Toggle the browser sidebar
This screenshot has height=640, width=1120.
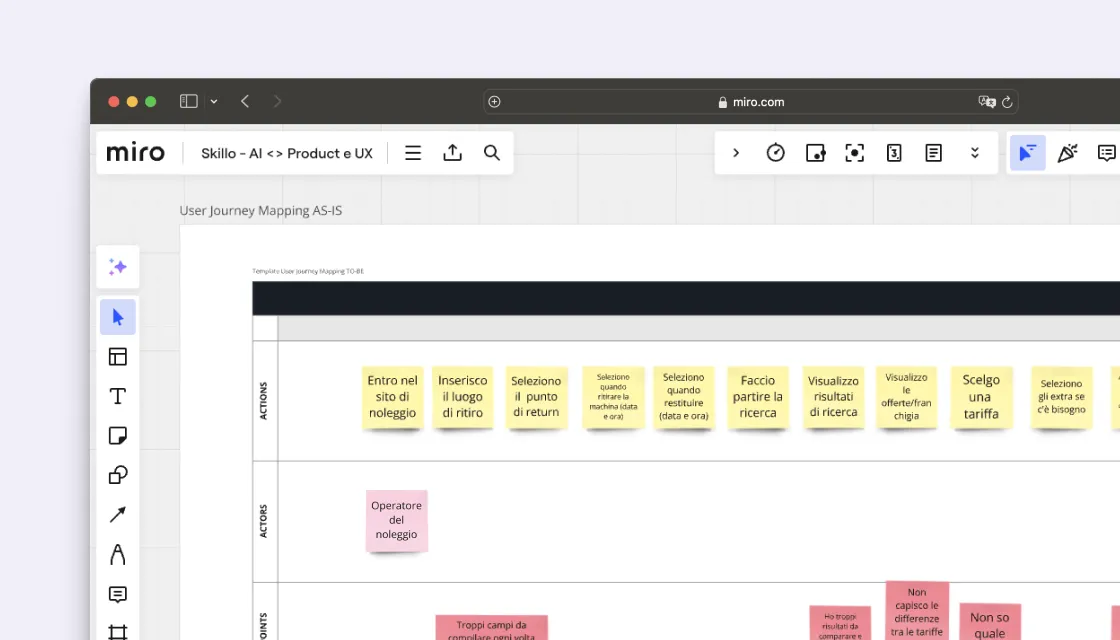189,101
